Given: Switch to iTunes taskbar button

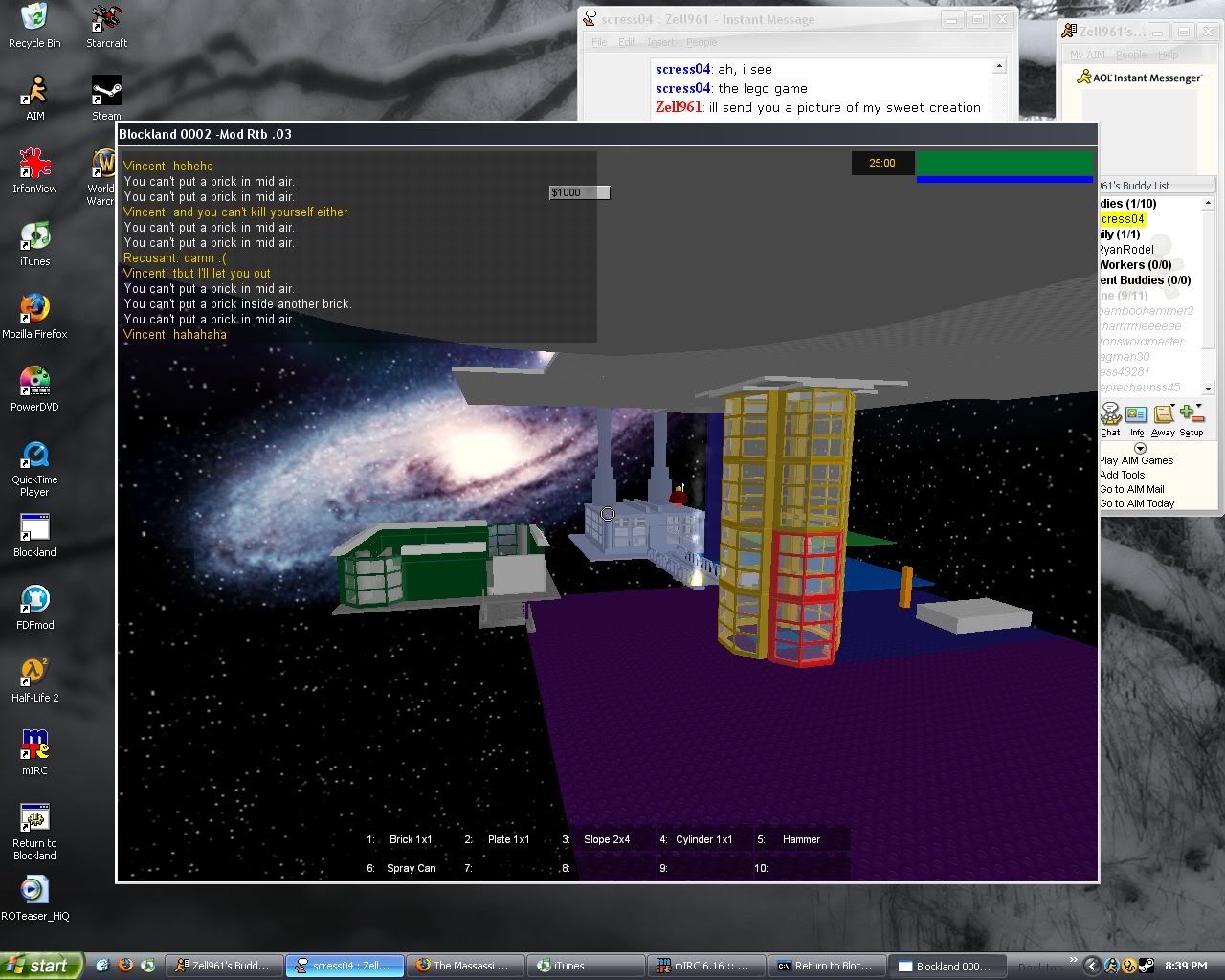Looking at the screenshot, I should coord(587,966).
